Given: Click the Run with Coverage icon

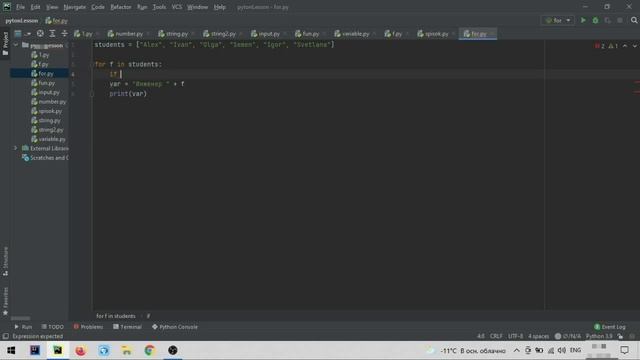Looking at the screenshot, I should tap(608, 20).
